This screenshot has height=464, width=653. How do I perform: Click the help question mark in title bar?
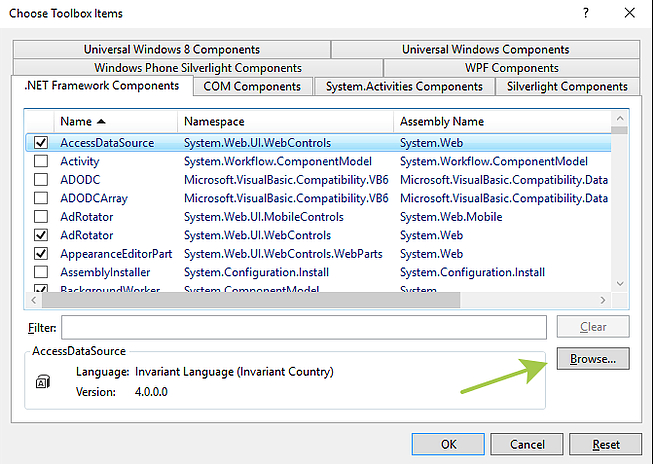tap(586, 13)
